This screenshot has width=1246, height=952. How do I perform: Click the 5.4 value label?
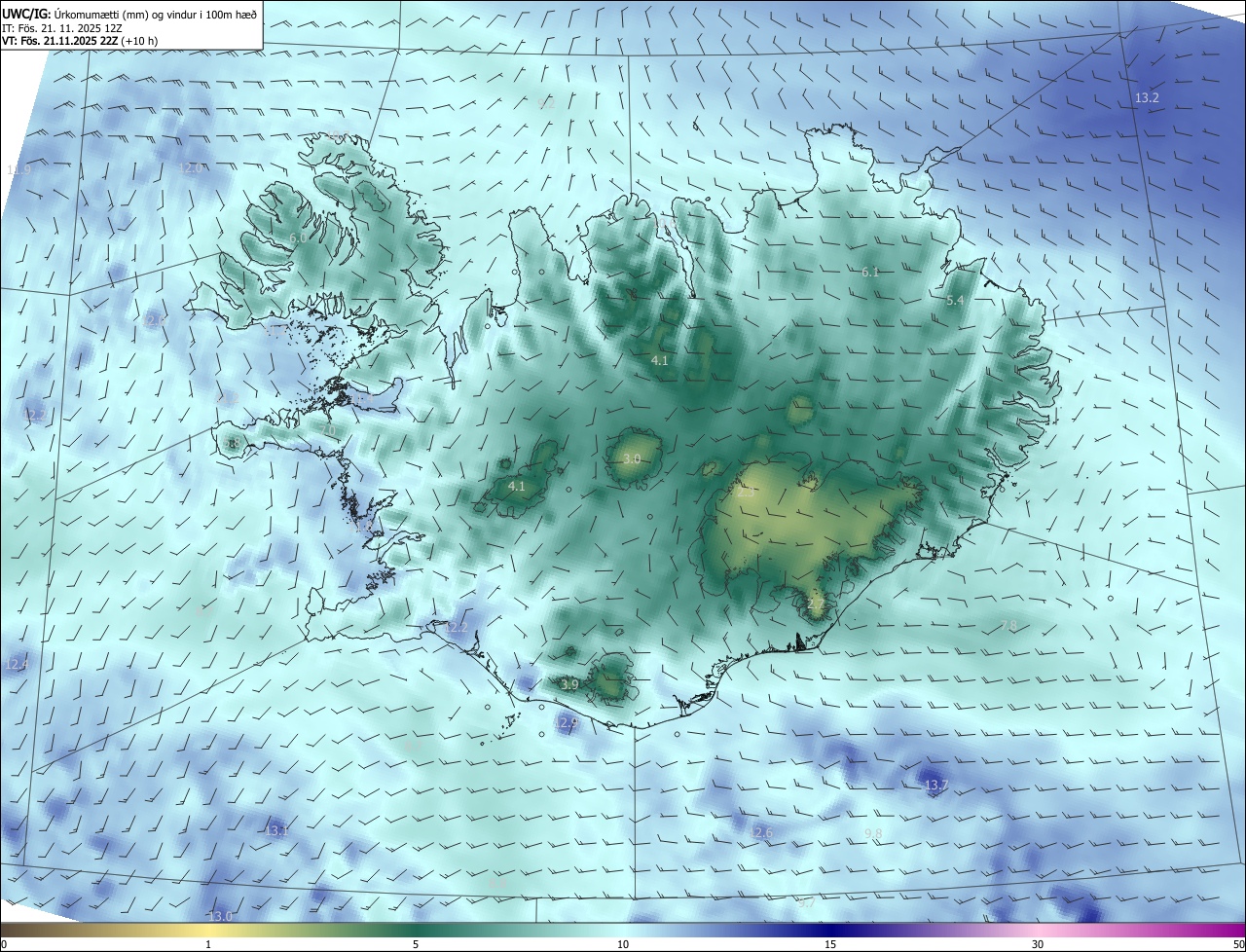tap(955, 301)
